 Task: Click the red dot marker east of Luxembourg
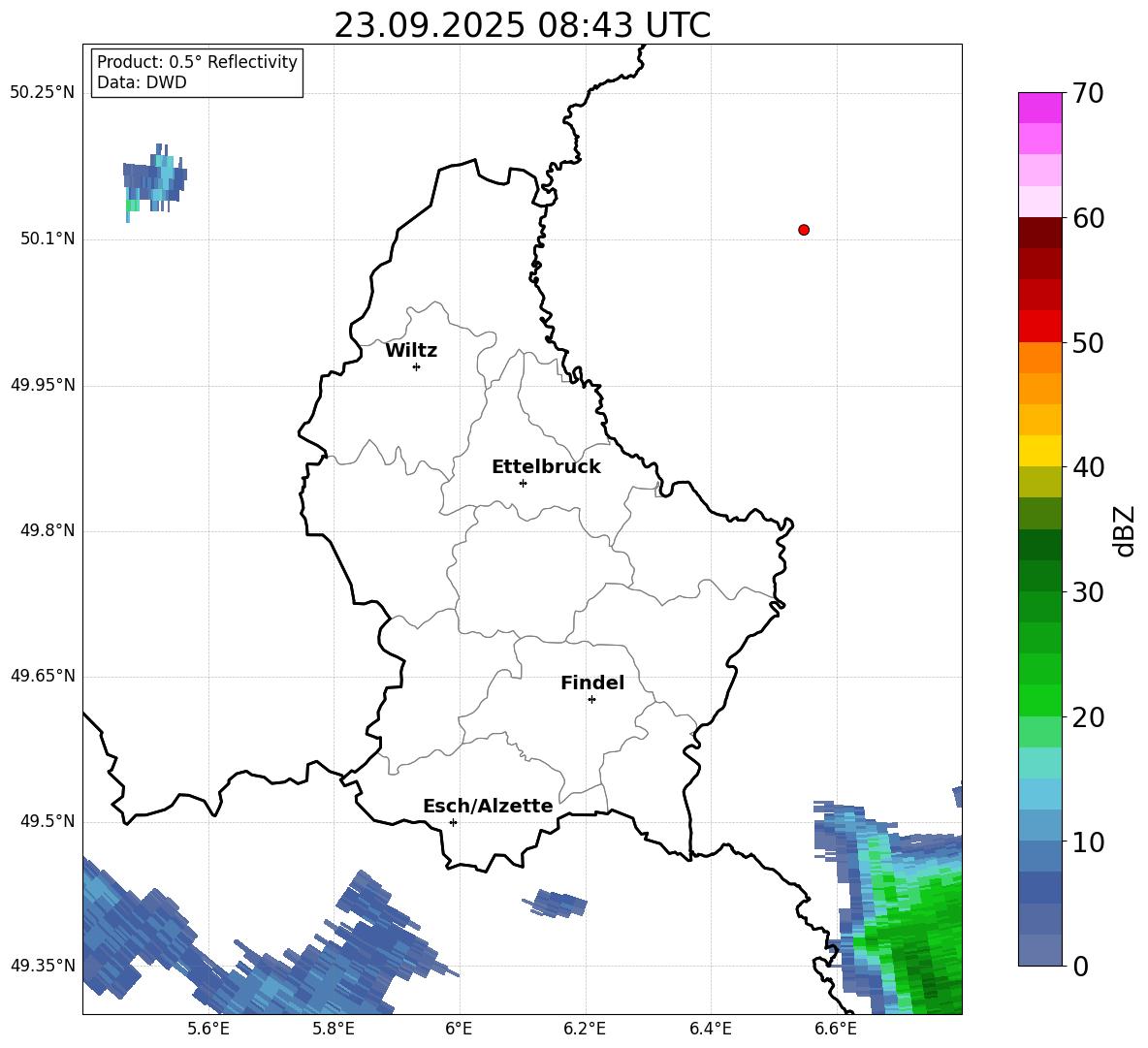804,230
